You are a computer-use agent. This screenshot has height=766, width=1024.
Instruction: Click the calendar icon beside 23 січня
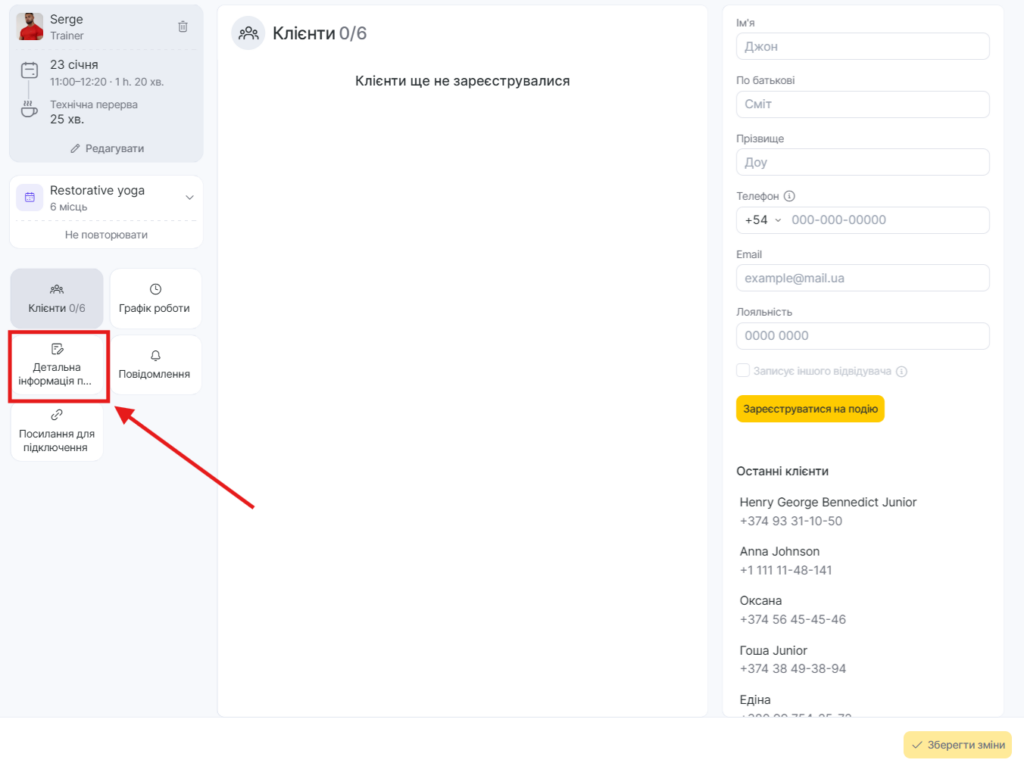[30, 70]
